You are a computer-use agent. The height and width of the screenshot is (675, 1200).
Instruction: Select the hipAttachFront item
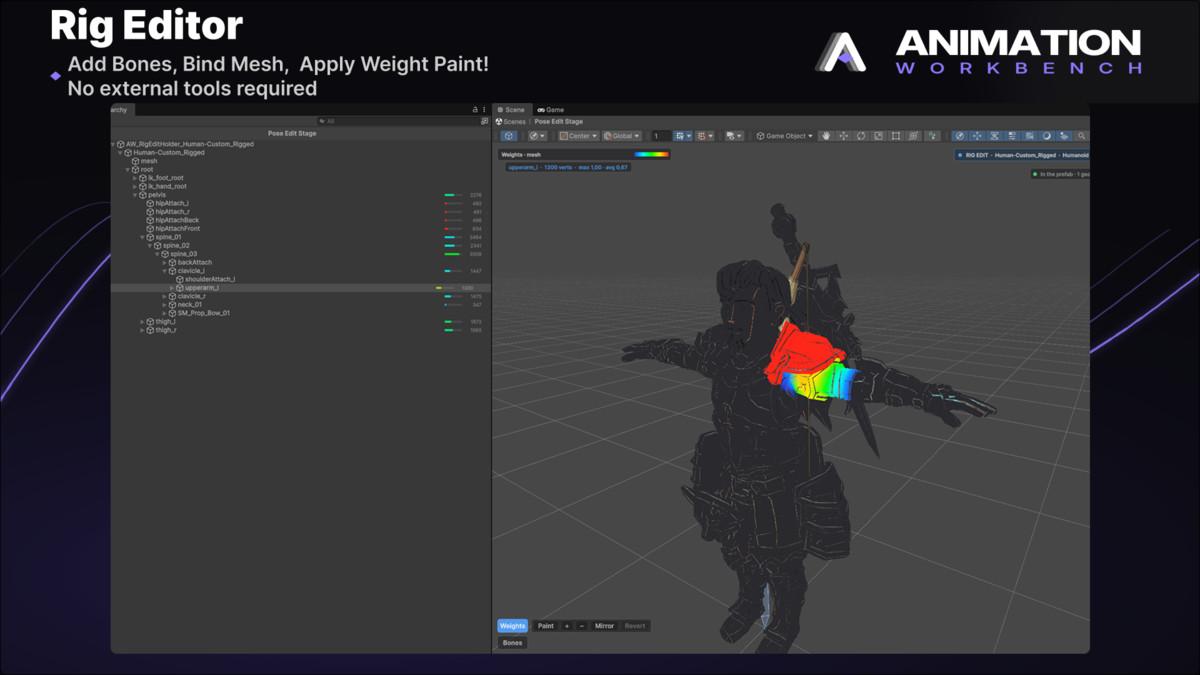(x=177, y=229)
